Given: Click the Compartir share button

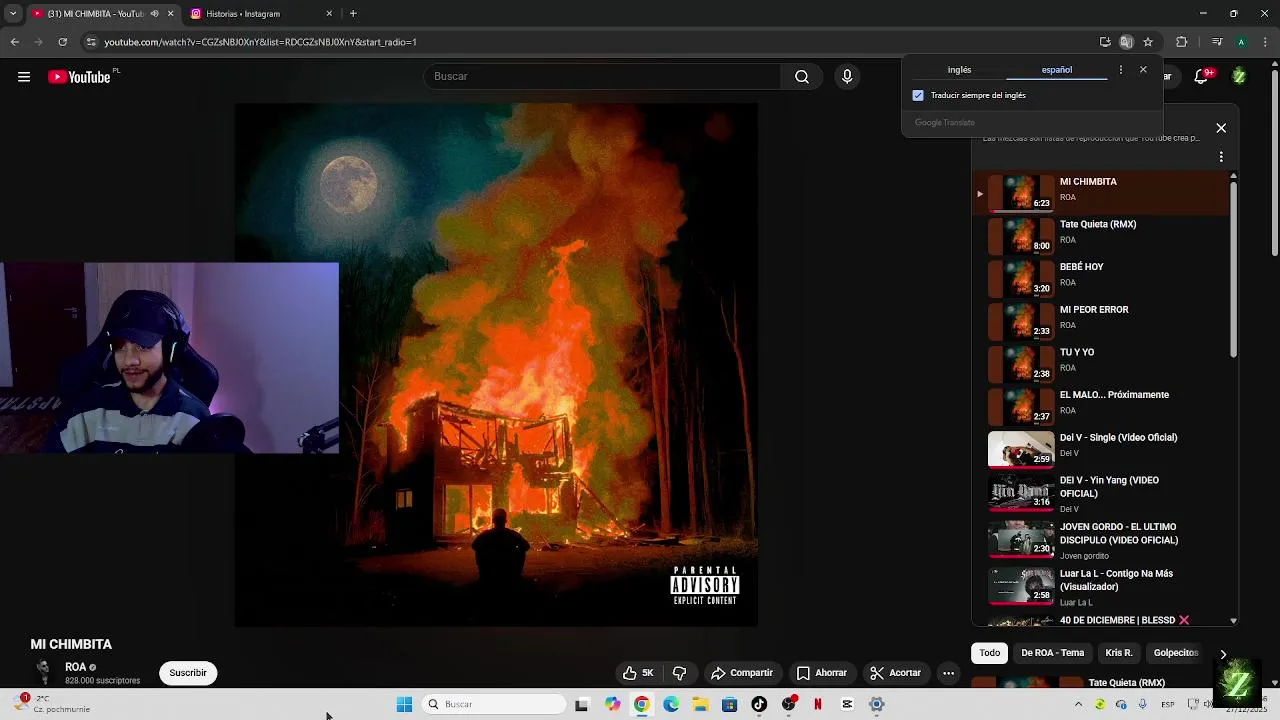Looking at the screenshot, I should pos(742,673).
